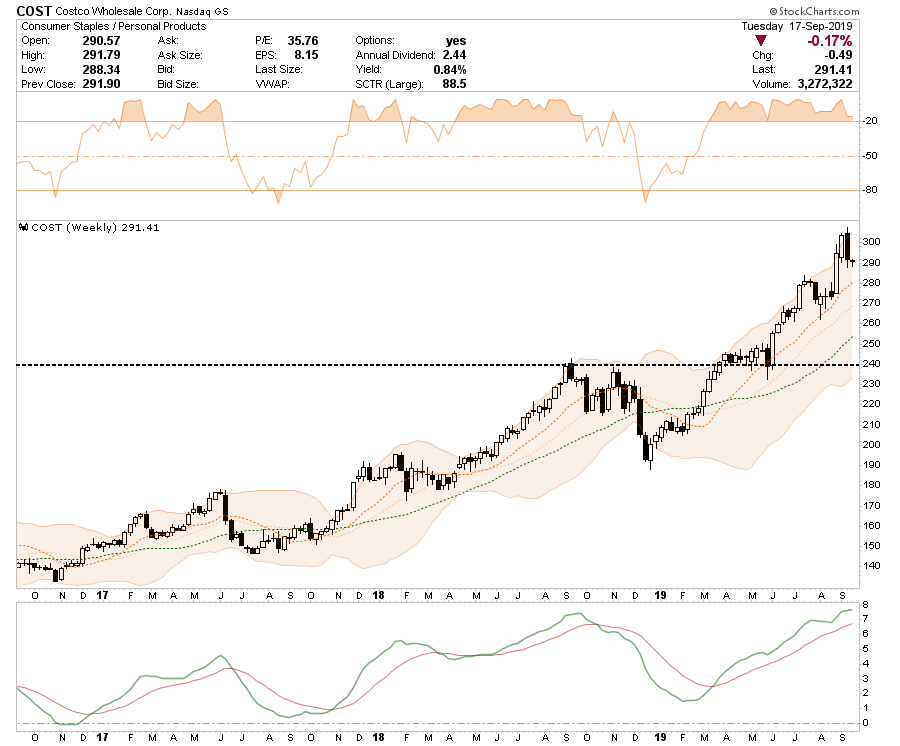This screenshot has width=900, height=746.
Task: Click the date Tuesday 17-Sep-2019
Action: [x=797, y=26]
